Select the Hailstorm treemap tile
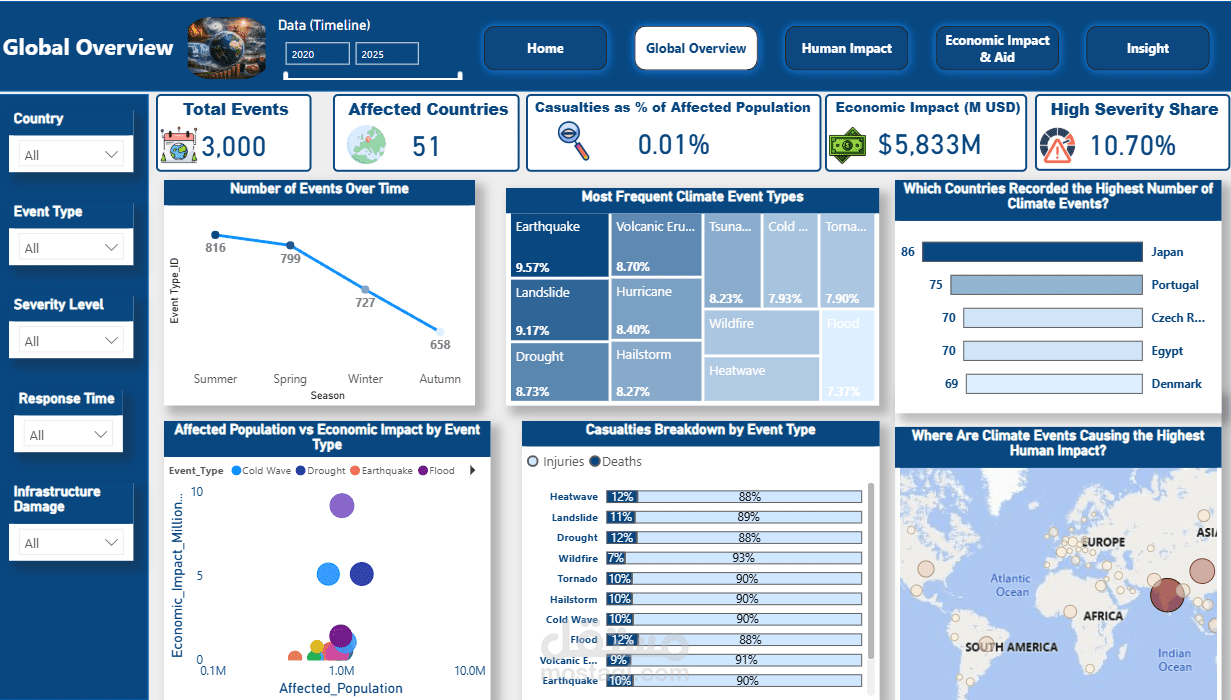 [656, 372]
